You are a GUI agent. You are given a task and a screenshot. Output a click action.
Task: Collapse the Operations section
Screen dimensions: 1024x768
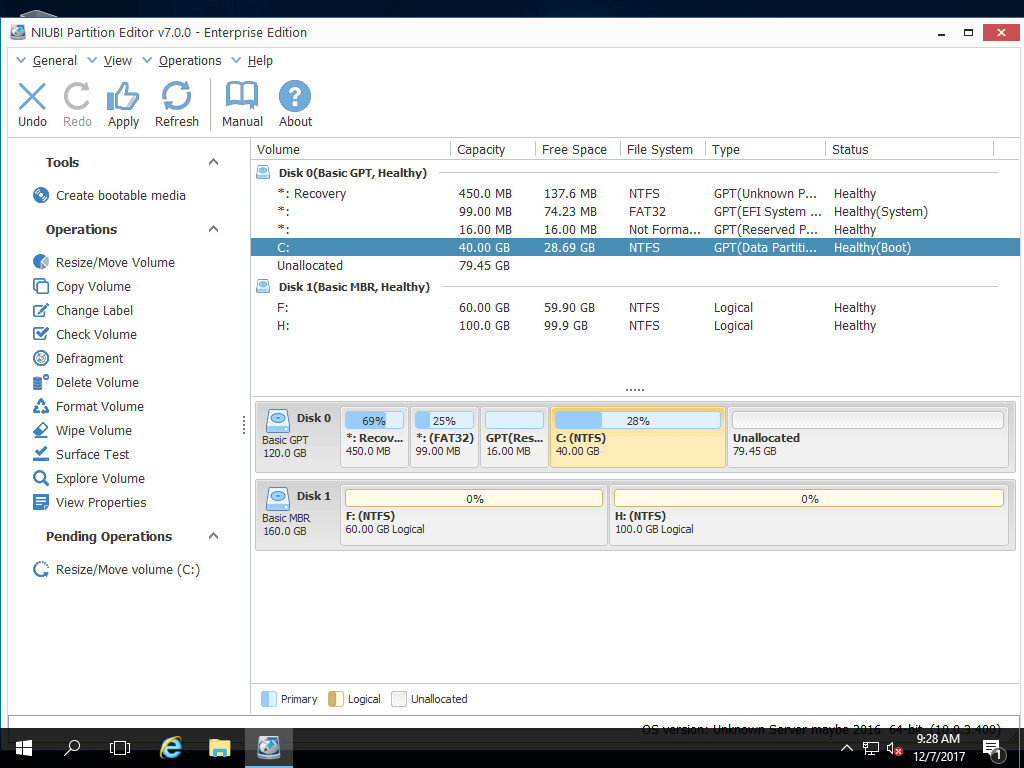pyautogui.click(x=213, y=229)
